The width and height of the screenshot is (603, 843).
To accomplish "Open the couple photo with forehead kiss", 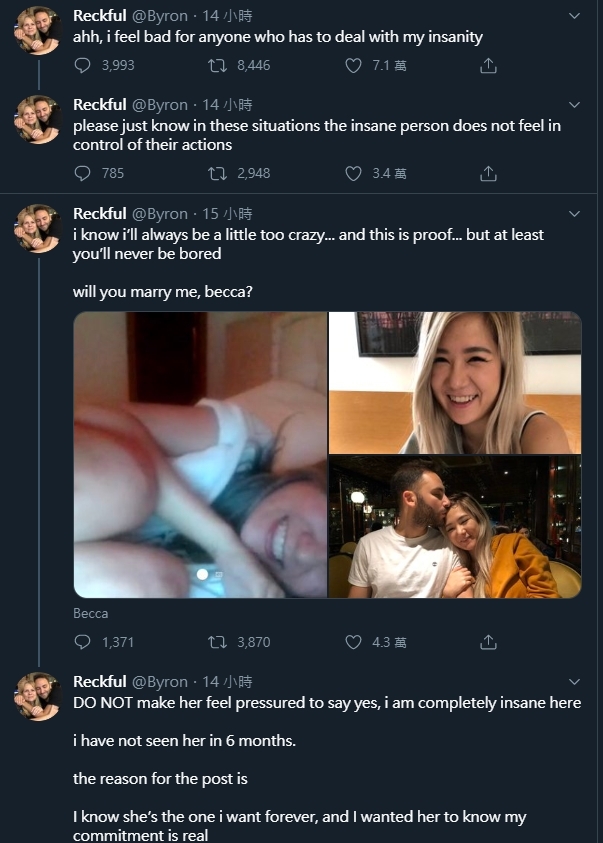I will [x=455, y=527].
